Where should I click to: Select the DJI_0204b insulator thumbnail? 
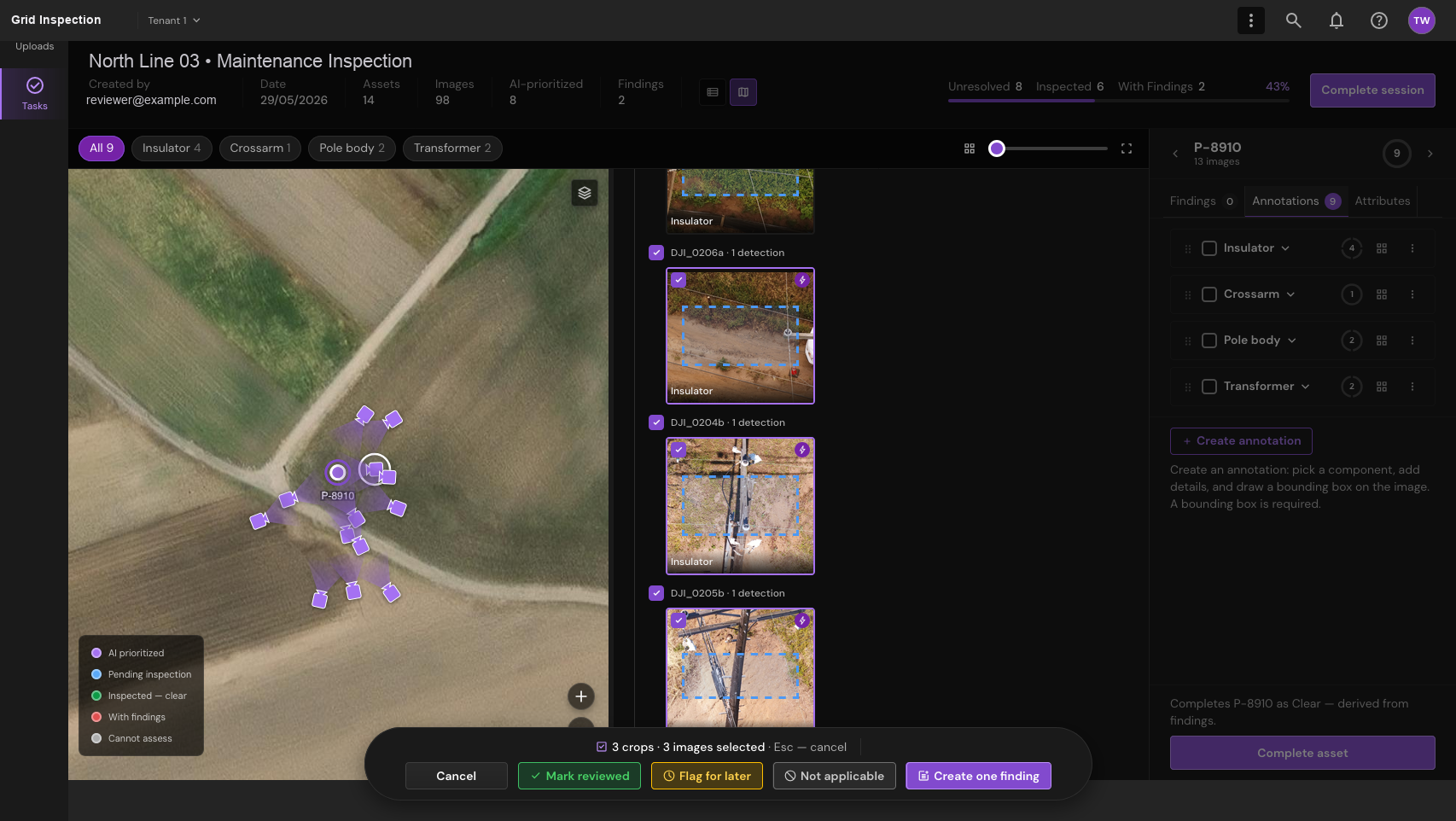click(740, 506)
